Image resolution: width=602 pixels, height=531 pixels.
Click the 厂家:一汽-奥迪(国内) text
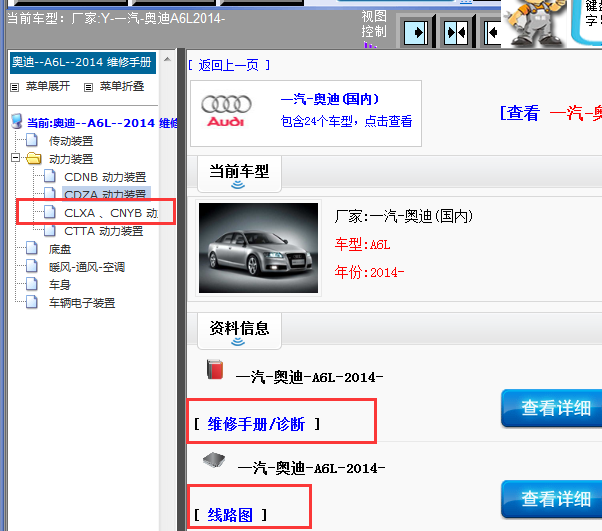(x=404, y=217)
